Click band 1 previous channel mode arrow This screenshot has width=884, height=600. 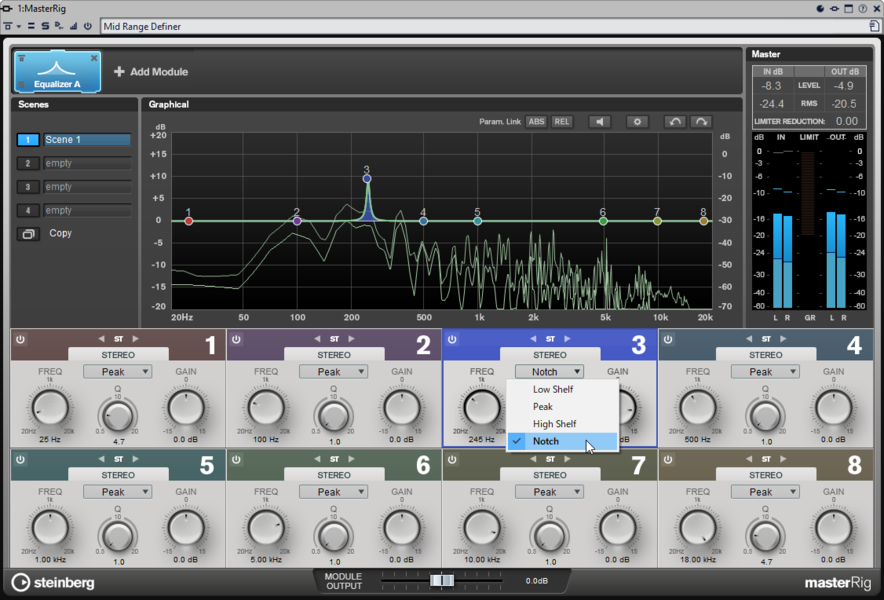tap(101, 339)
